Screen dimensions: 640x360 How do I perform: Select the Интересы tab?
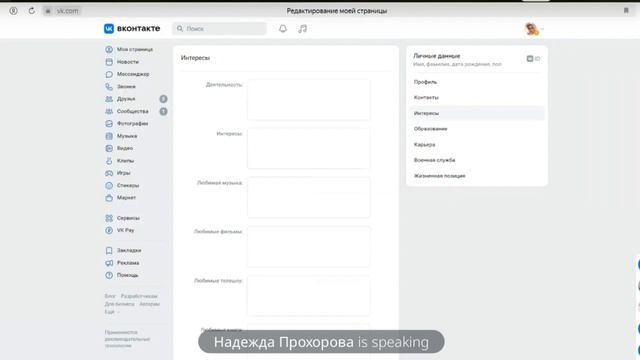pos(477,113)
